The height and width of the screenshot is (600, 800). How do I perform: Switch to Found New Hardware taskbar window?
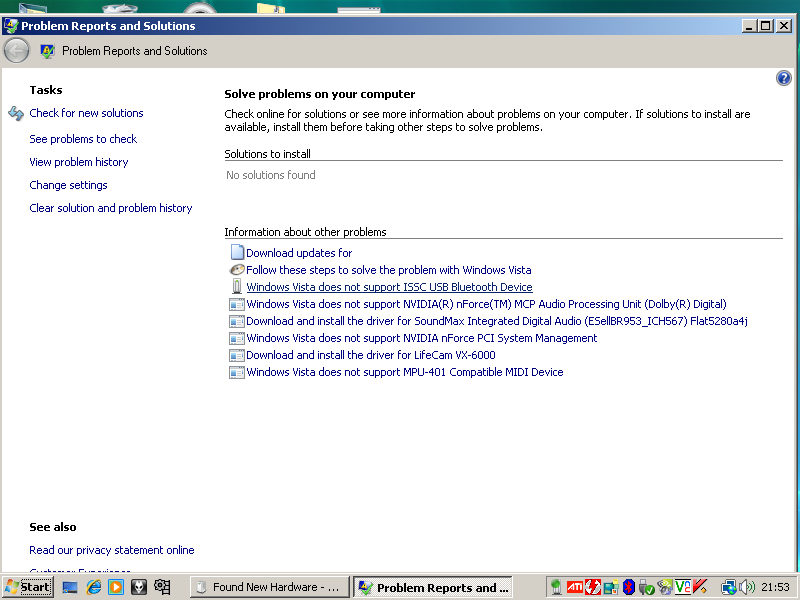pos(269,587)
